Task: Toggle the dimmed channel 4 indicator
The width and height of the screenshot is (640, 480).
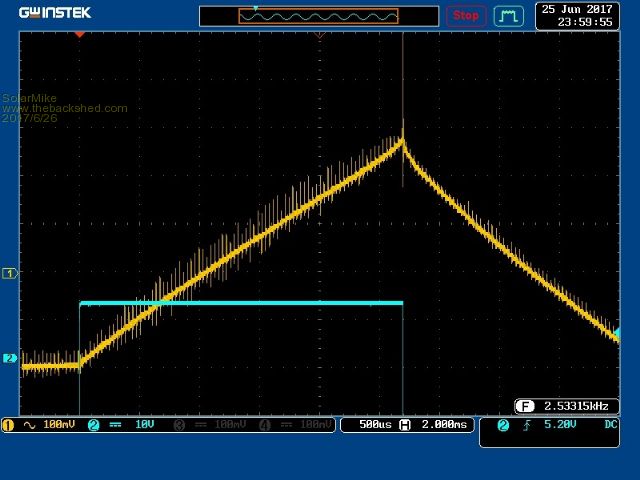Action: pos(263,425)
